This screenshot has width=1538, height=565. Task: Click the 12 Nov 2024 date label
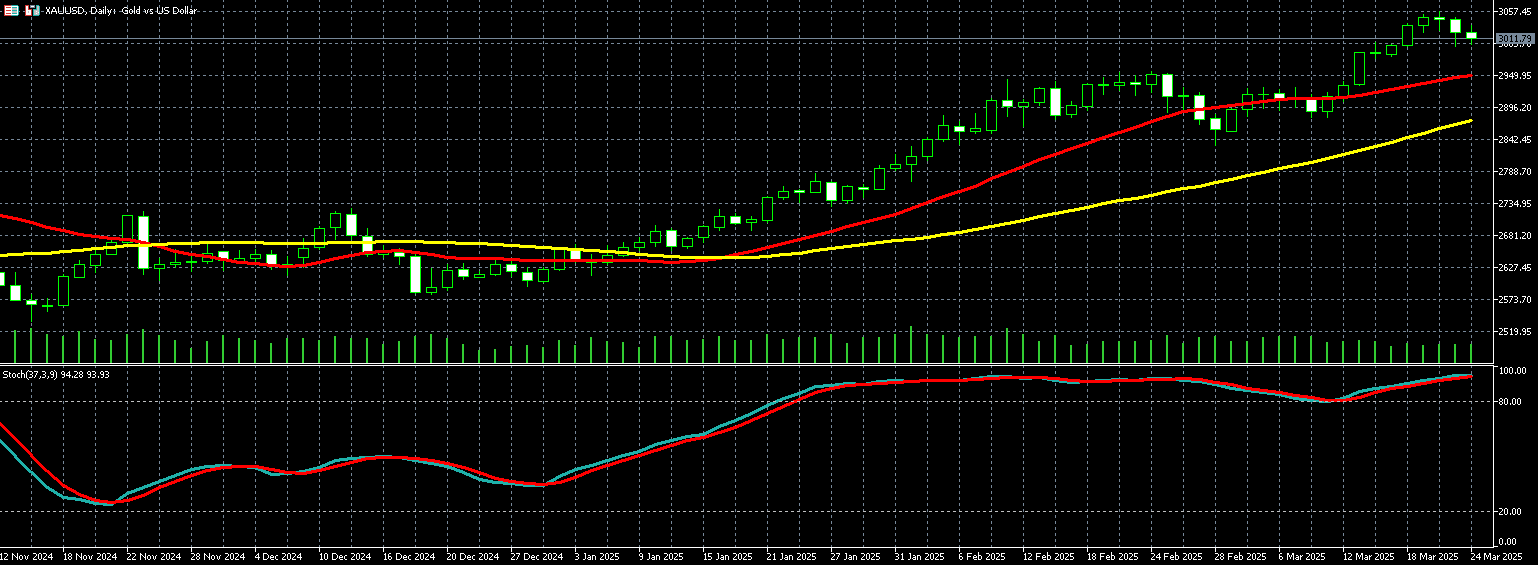pyautogui.click(x=28, y=556)
